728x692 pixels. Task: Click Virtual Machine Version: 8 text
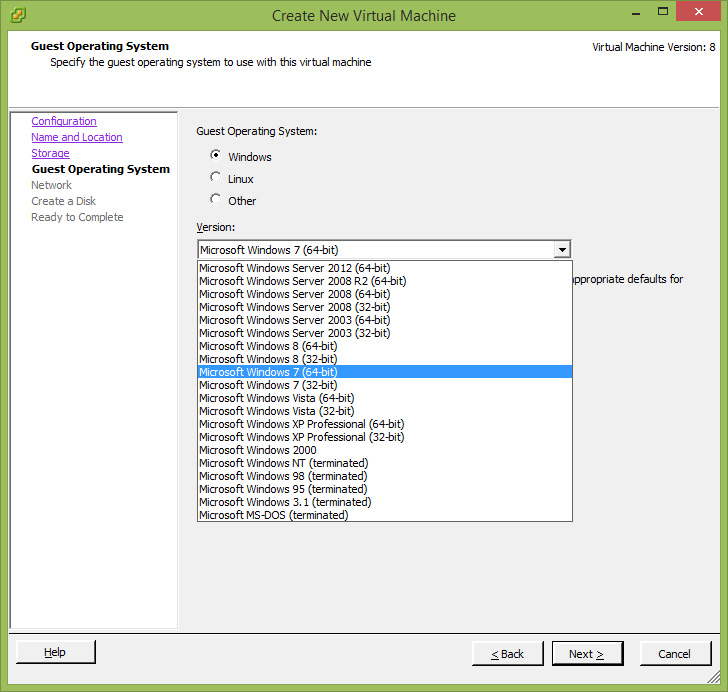tap(654, 47)
